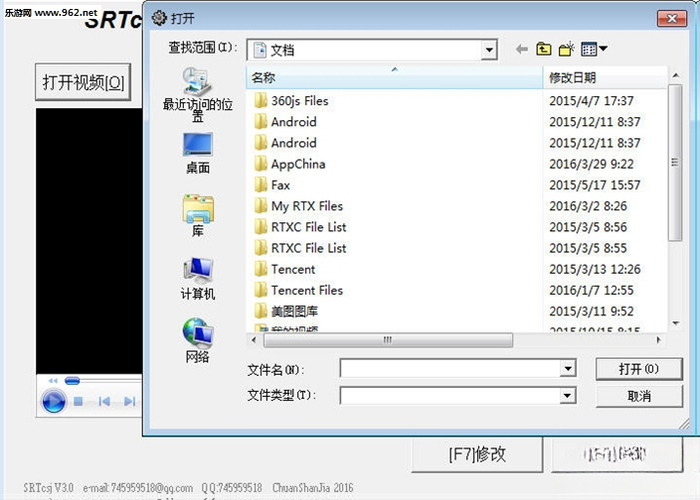This screenshot has width=700, height=500.
Task: Select the 360js Files folder icon
Action: click(261, 101)
